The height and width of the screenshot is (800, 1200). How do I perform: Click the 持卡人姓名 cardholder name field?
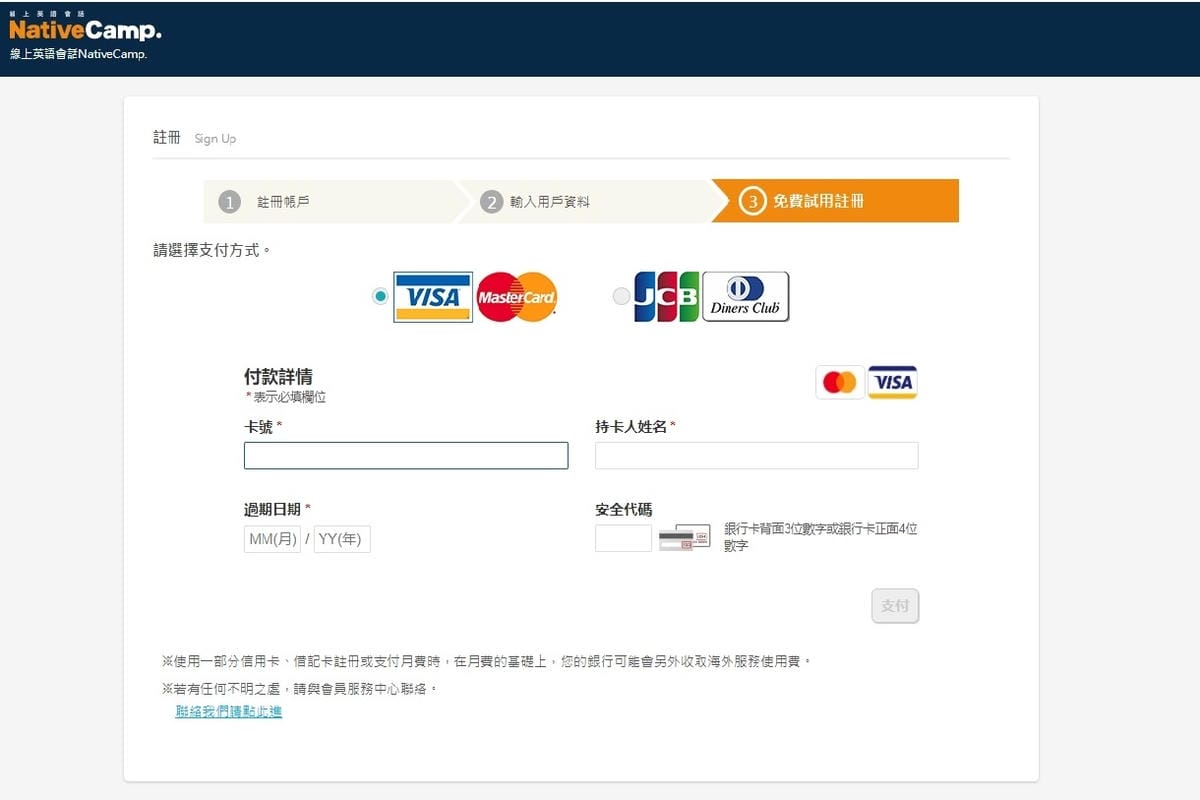point(756,456)
